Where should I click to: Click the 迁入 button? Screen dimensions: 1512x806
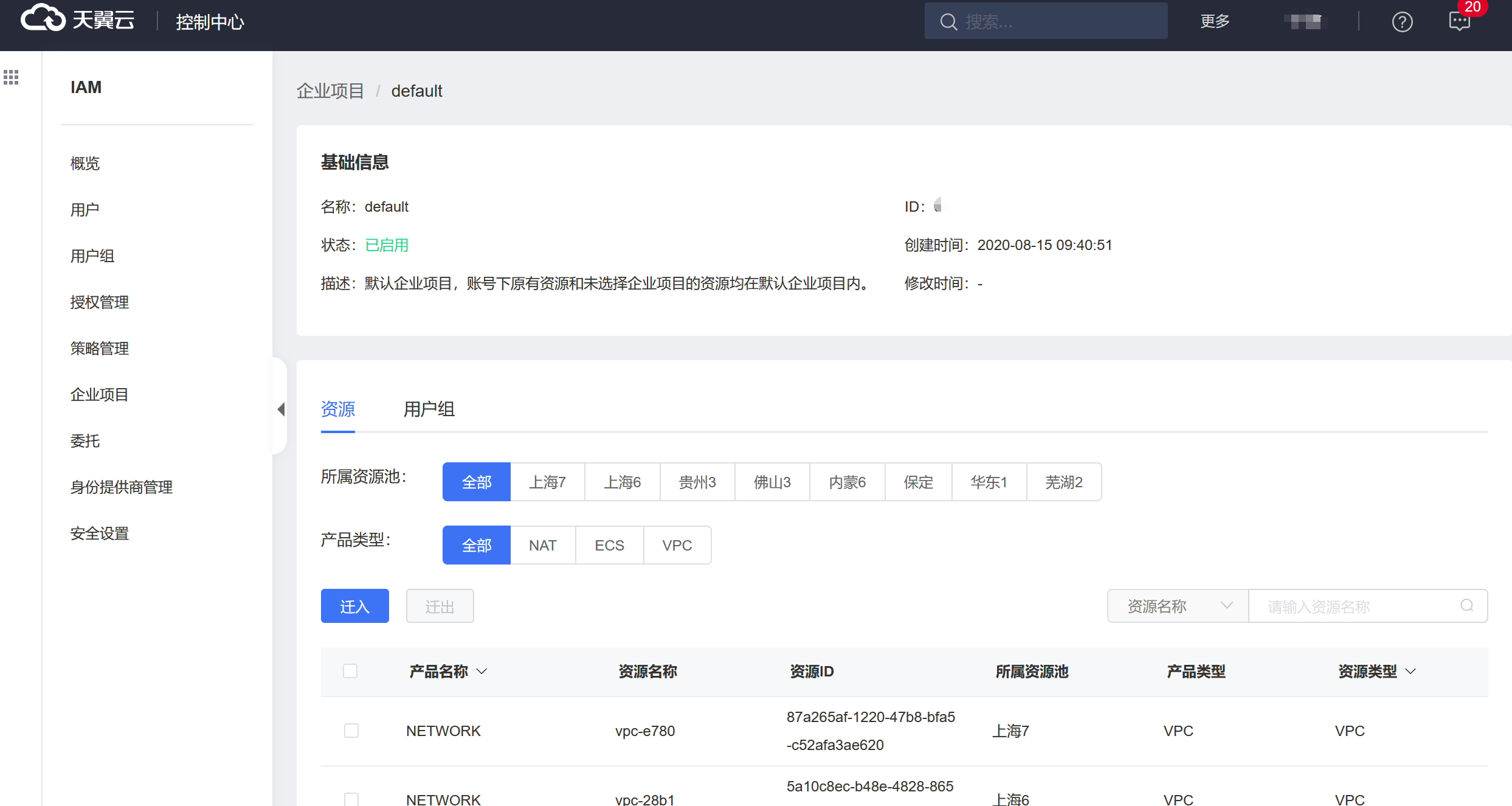pyautogui.click(x=355, y=606)
